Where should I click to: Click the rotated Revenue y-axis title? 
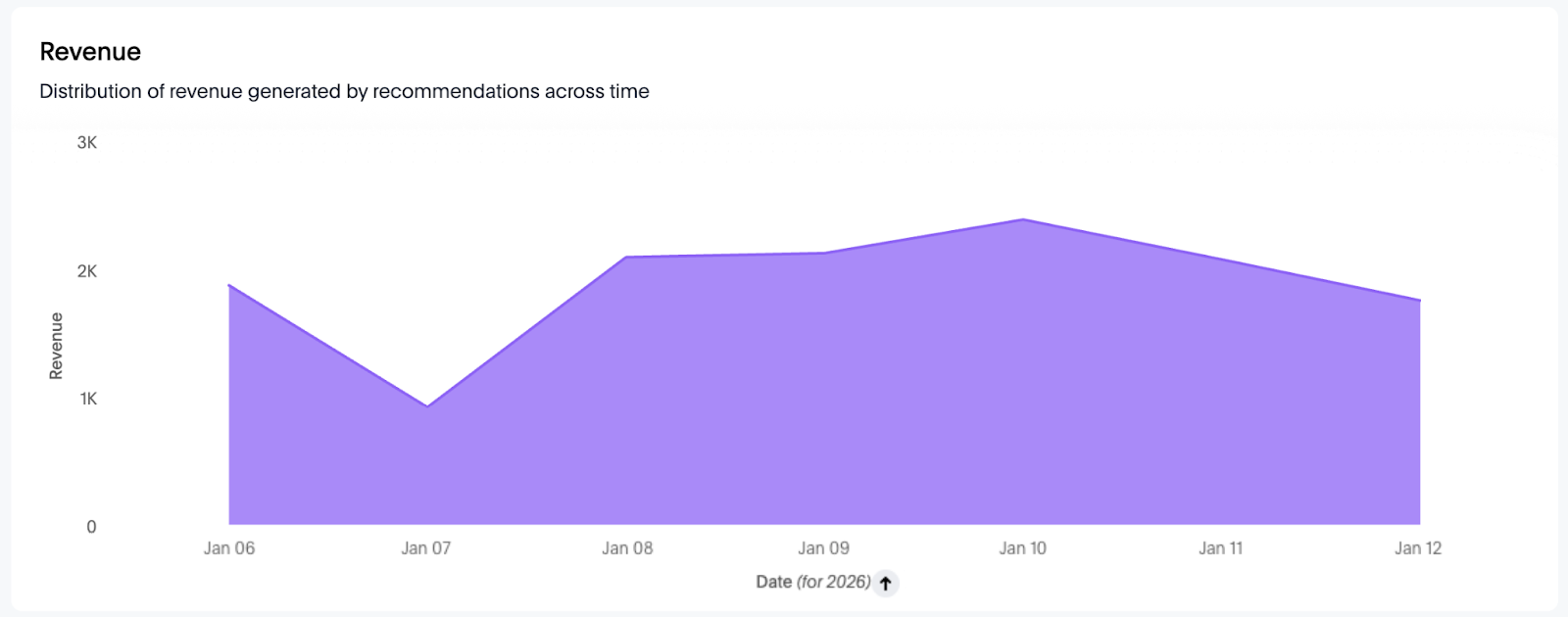click(56, 346)
